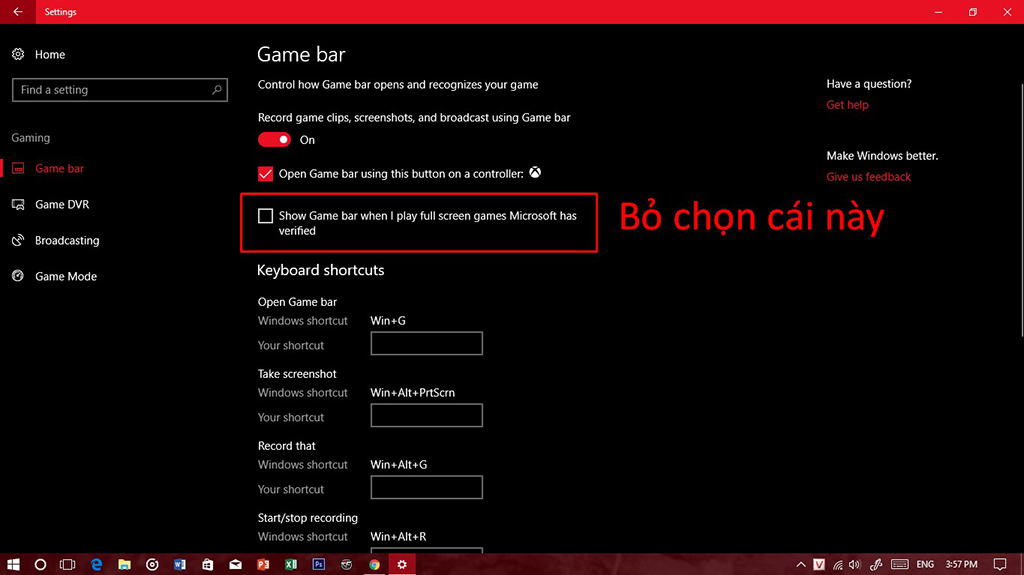1024x575 pixels.
Task: Click the Get help link
Action: (847, 105)
